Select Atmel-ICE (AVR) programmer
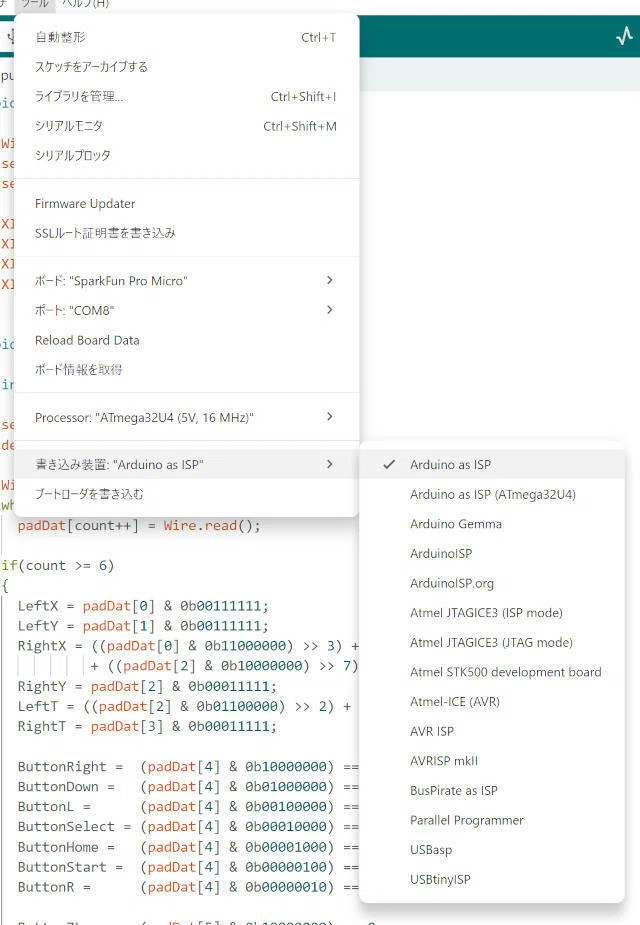The image size is (640, 925). (x=492, y=701)
